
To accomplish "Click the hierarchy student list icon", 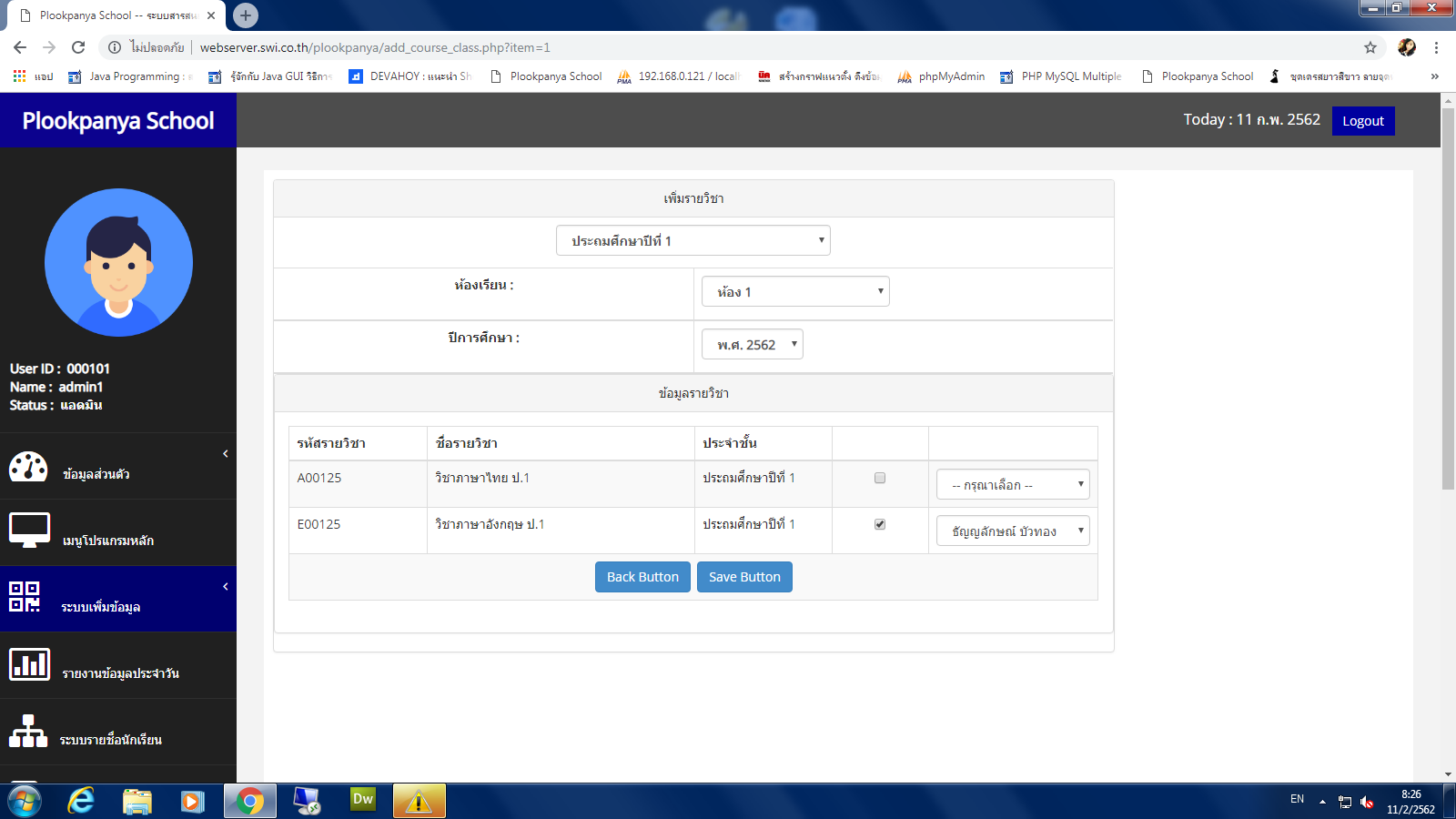I will [x=28, y=731].
